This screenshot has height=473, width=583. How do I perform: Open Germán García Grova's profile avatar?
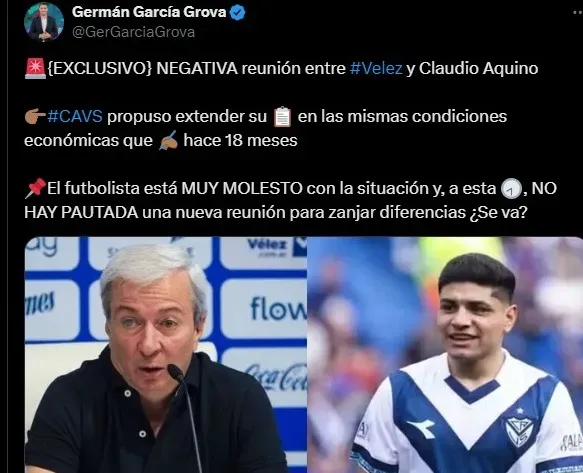[x=44, y=22]
